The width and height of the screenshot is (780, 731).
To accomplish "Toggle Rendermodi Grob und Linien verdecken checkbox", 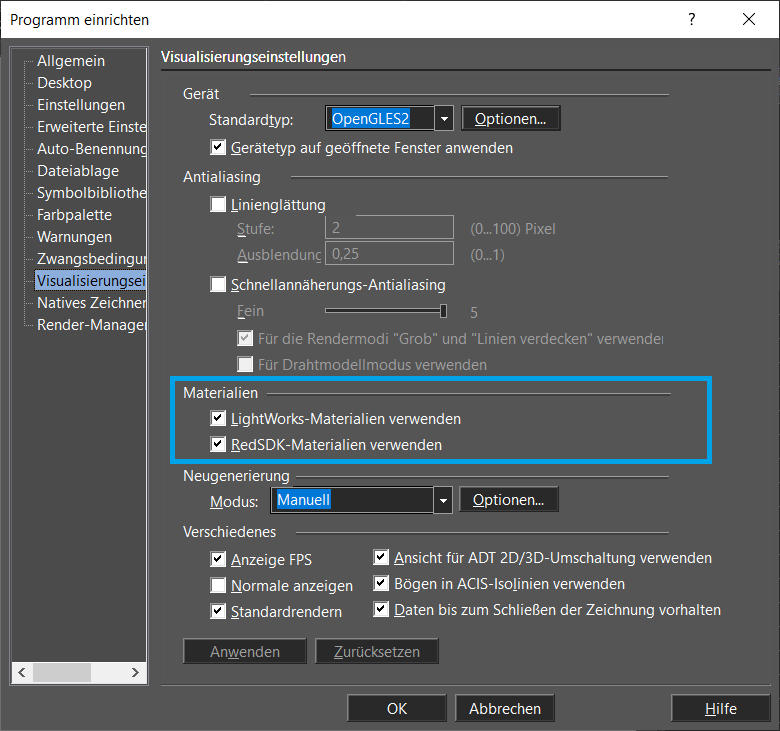I will click(245, 338).
